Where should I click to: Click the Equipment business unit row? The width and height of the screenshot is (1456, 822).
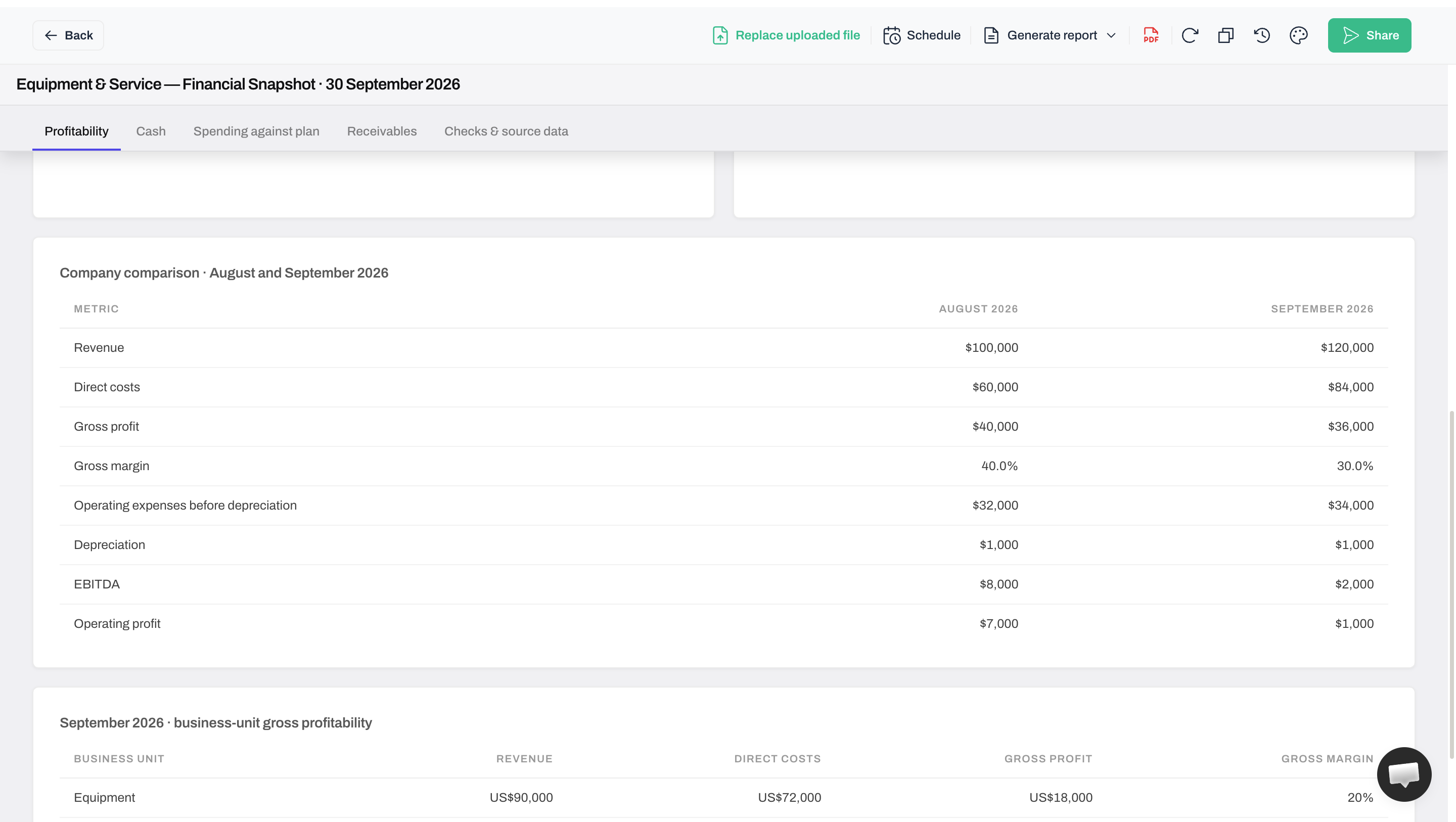point(723,798)
